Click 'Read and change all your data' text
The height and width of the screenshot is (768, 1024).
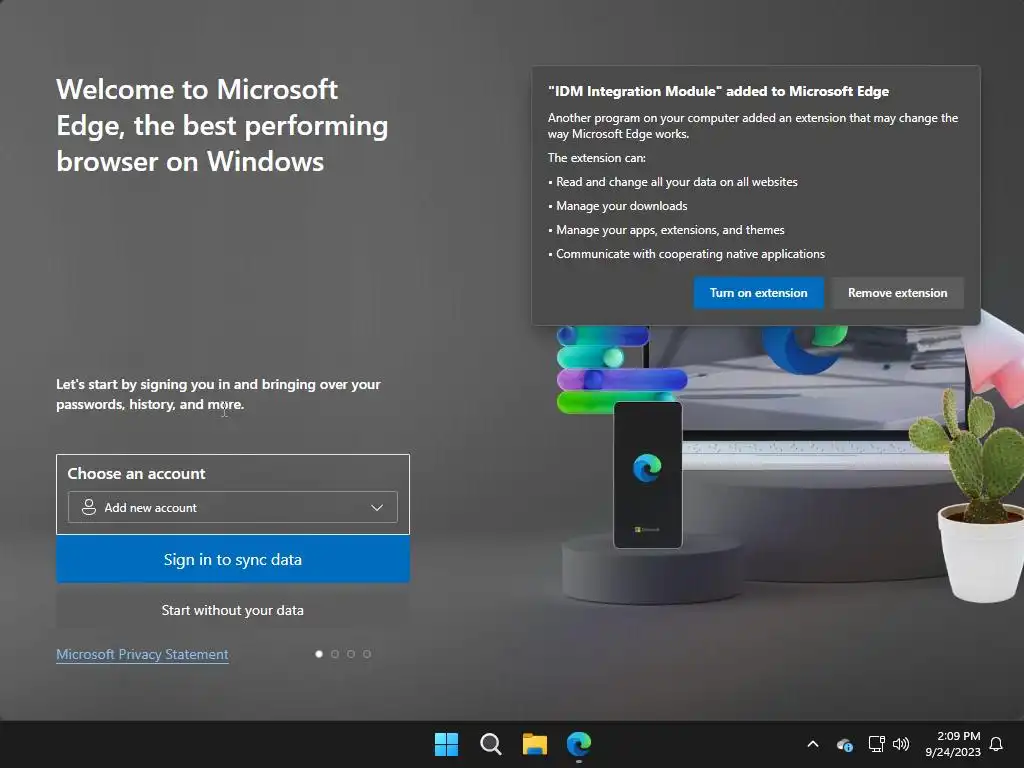point(677,182)
